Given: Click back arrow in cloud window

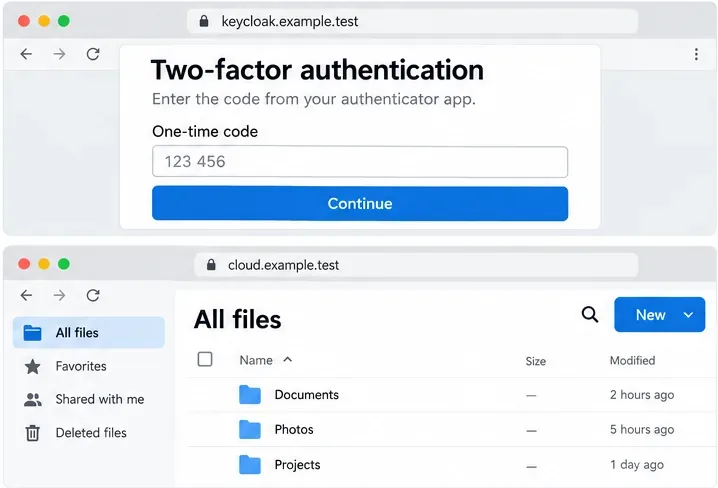Looking at the screenshot, I should point(27,295).
